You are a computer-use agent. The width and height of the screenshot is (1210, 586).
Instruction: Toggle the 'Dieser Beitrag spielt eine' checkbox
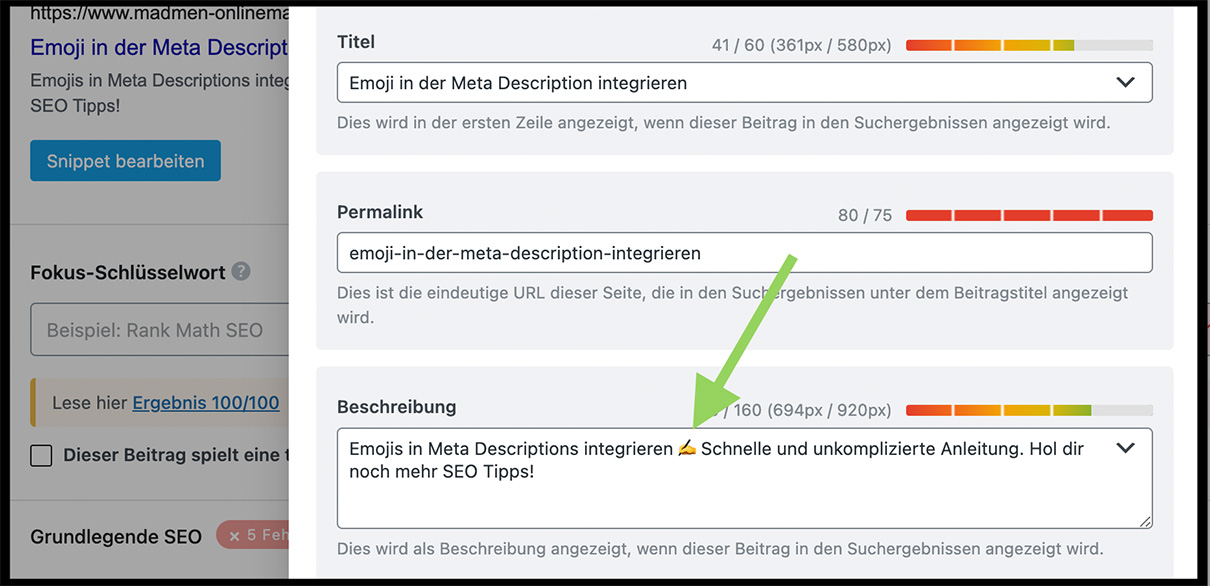click(41, 455)
